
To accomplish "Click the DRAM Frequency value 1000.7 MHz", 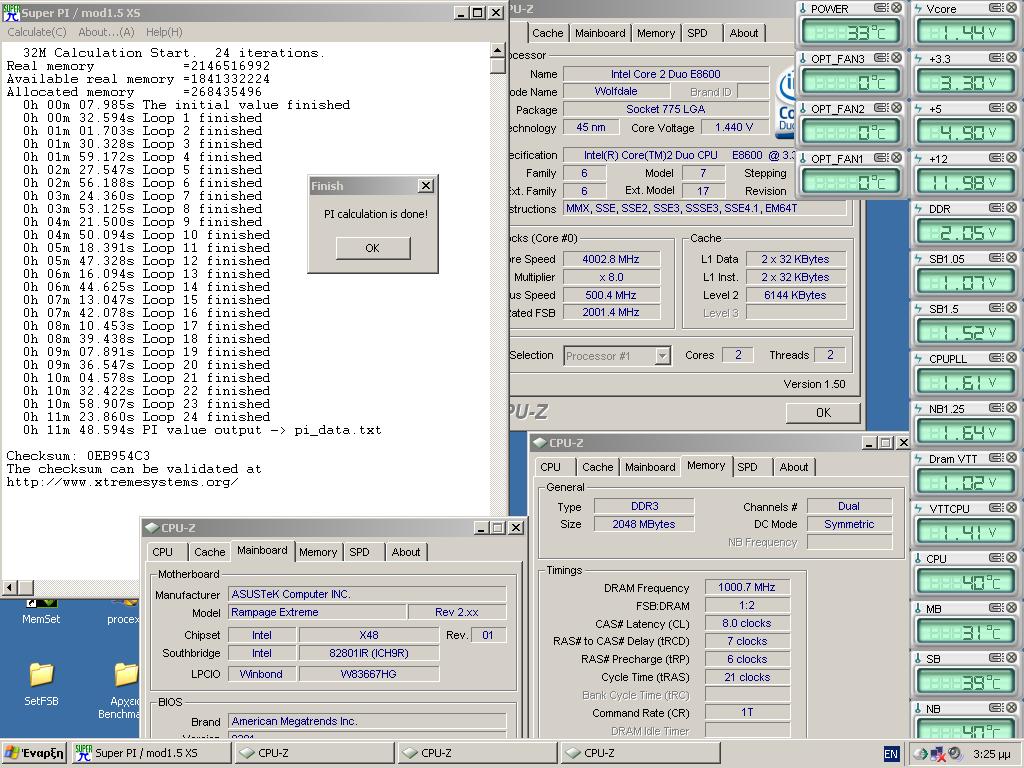I will tap(747, 587).
